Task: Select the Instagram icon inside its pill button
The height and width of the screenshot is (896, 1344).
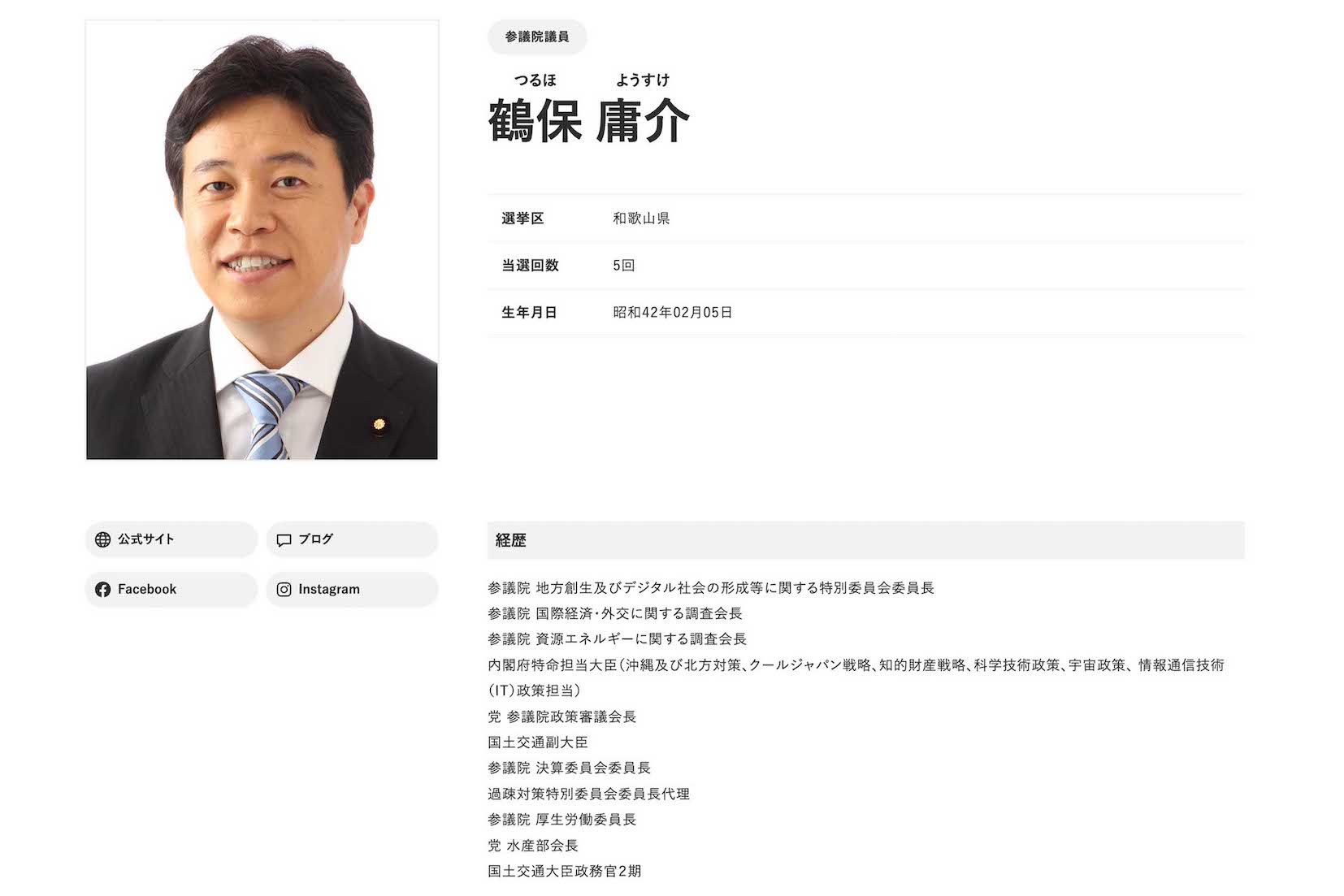Action: (x=284, y=589)
